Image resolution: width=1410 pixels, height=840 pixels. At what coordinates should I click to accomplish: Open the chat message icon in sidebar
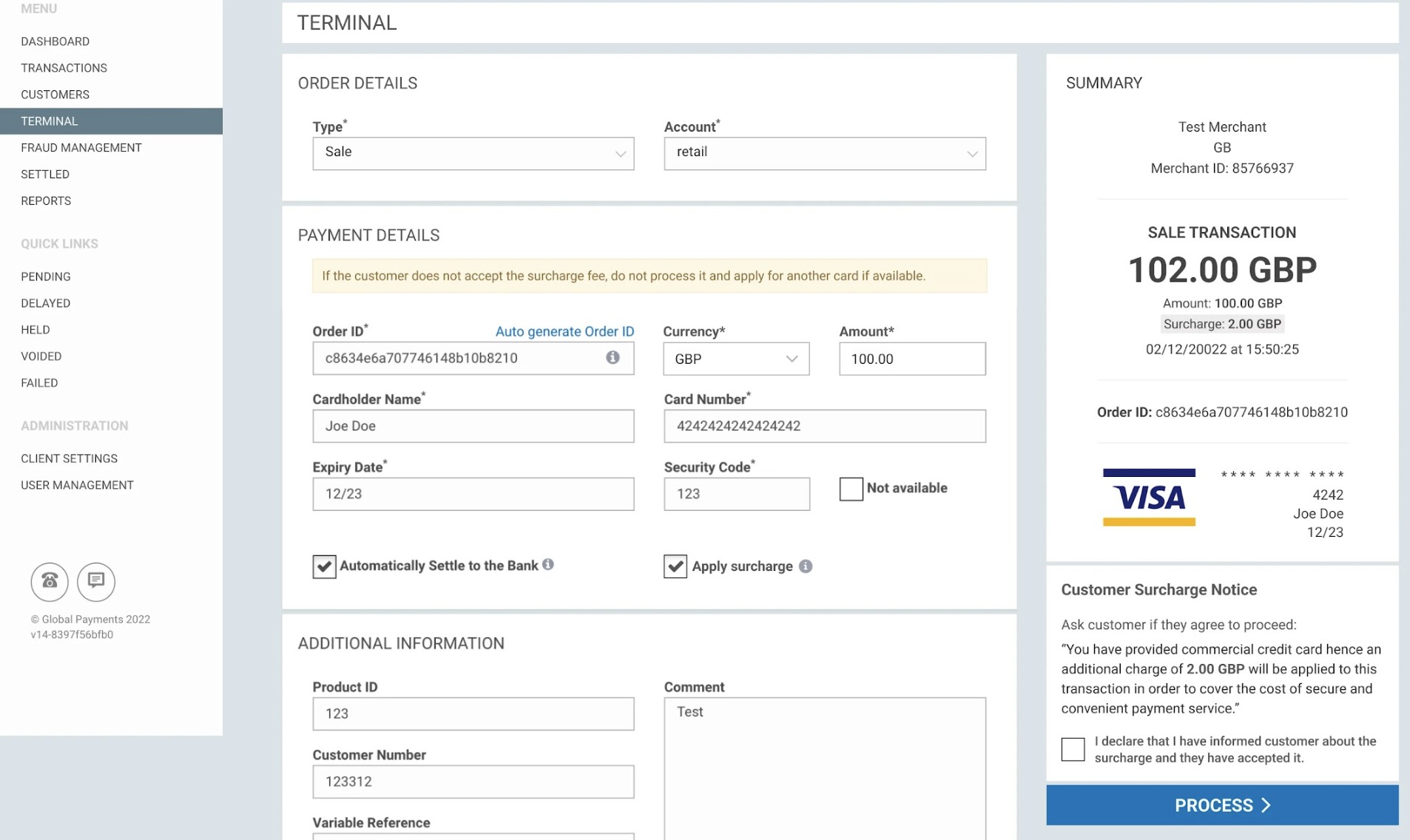tap(96, 581)
